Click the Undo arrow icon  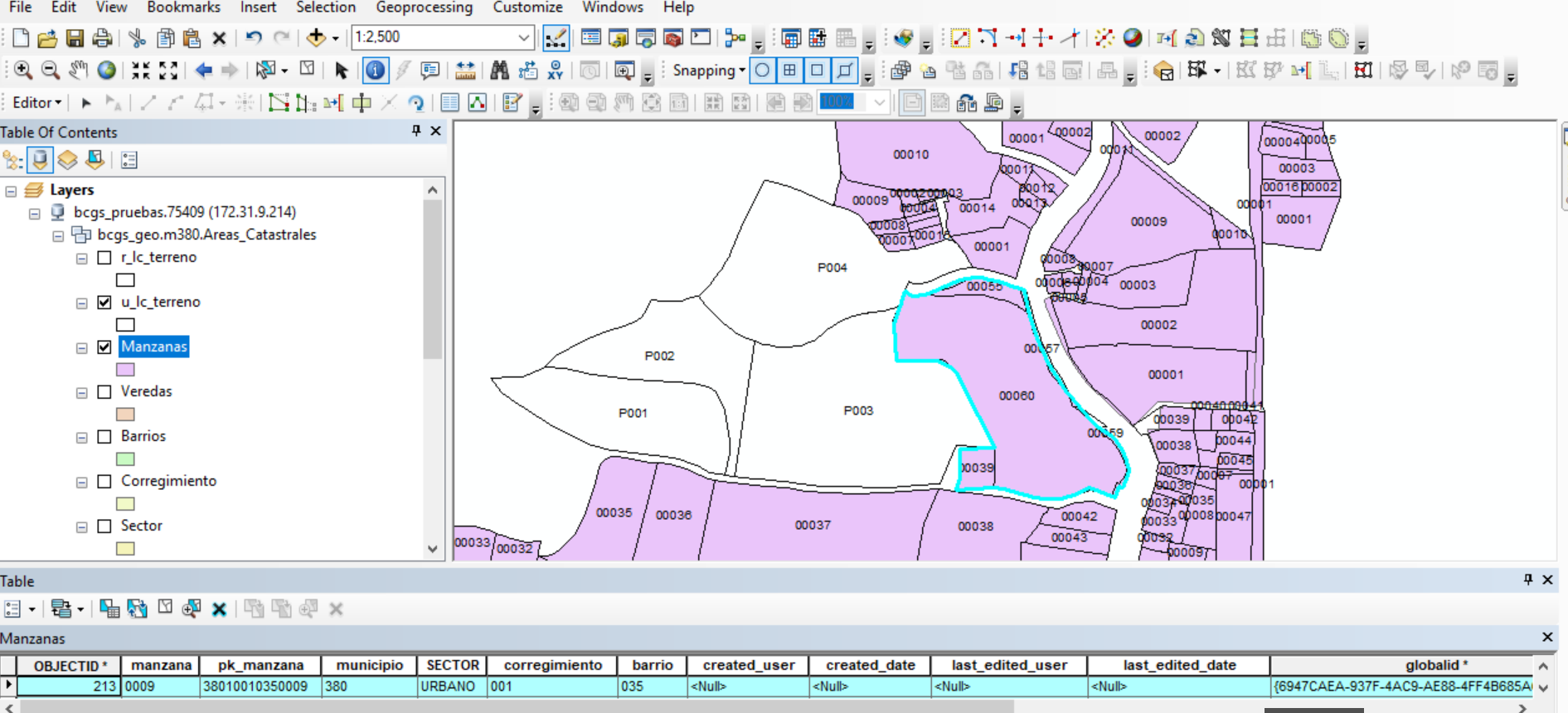(254, 38)
